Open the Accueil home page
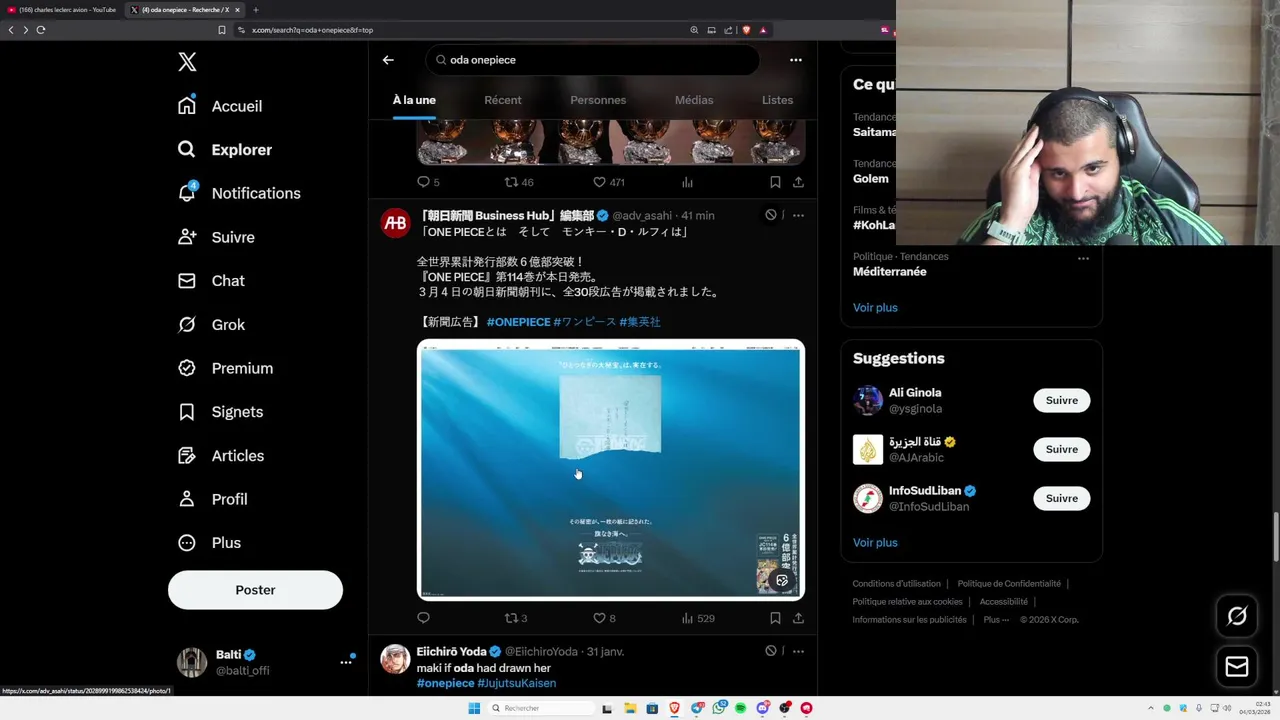Image resolution: width=1280 pixels, height=720 pixels. click(x=220, y=106)
